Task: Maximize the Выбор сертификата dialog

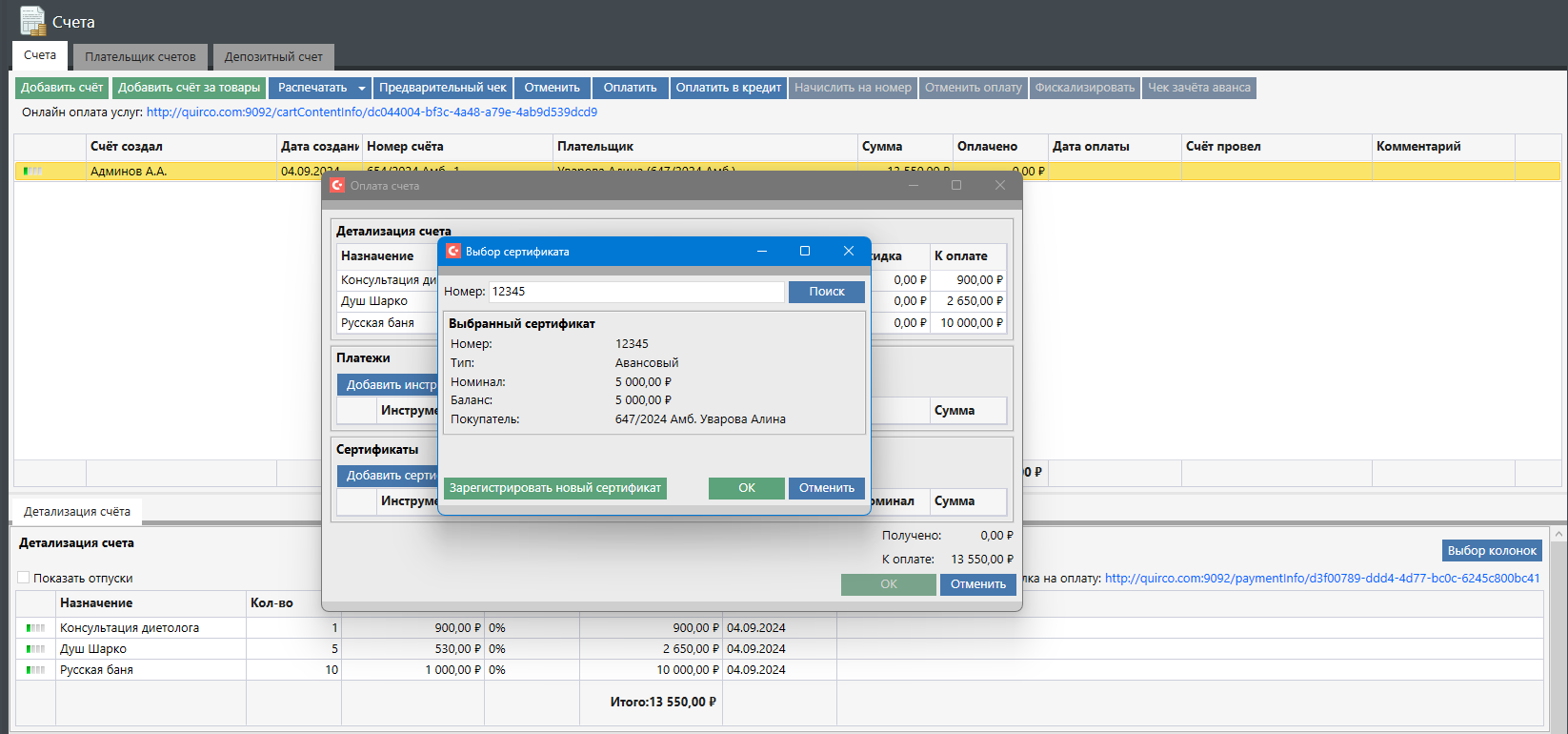Action: pos(804,251)
